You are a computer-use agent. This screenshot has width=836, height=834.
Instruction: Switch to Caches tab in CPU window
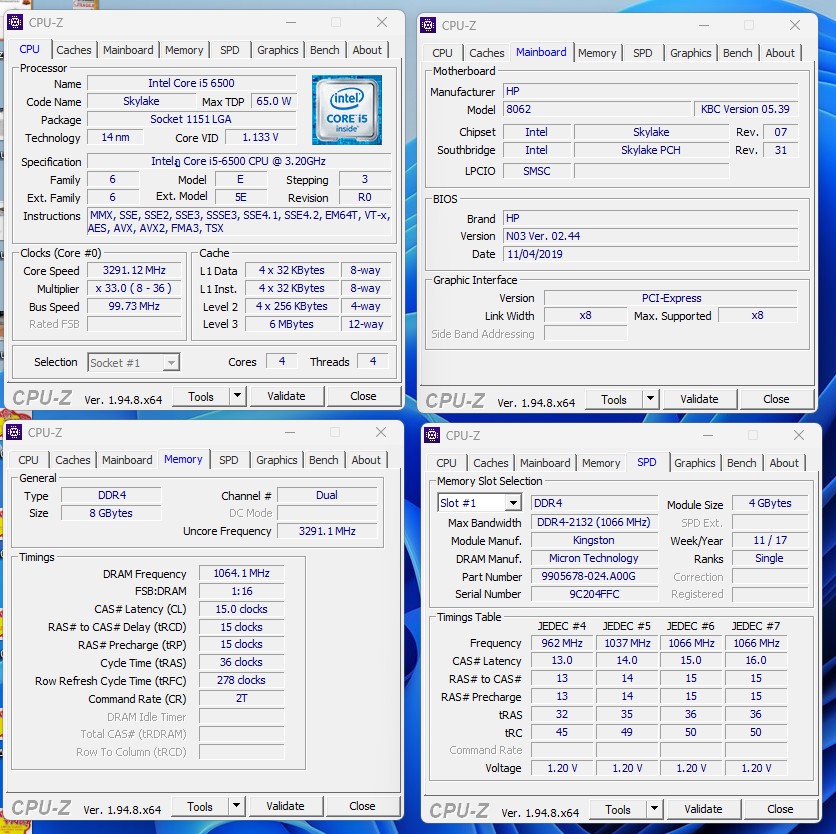click(x=74, y=50)
